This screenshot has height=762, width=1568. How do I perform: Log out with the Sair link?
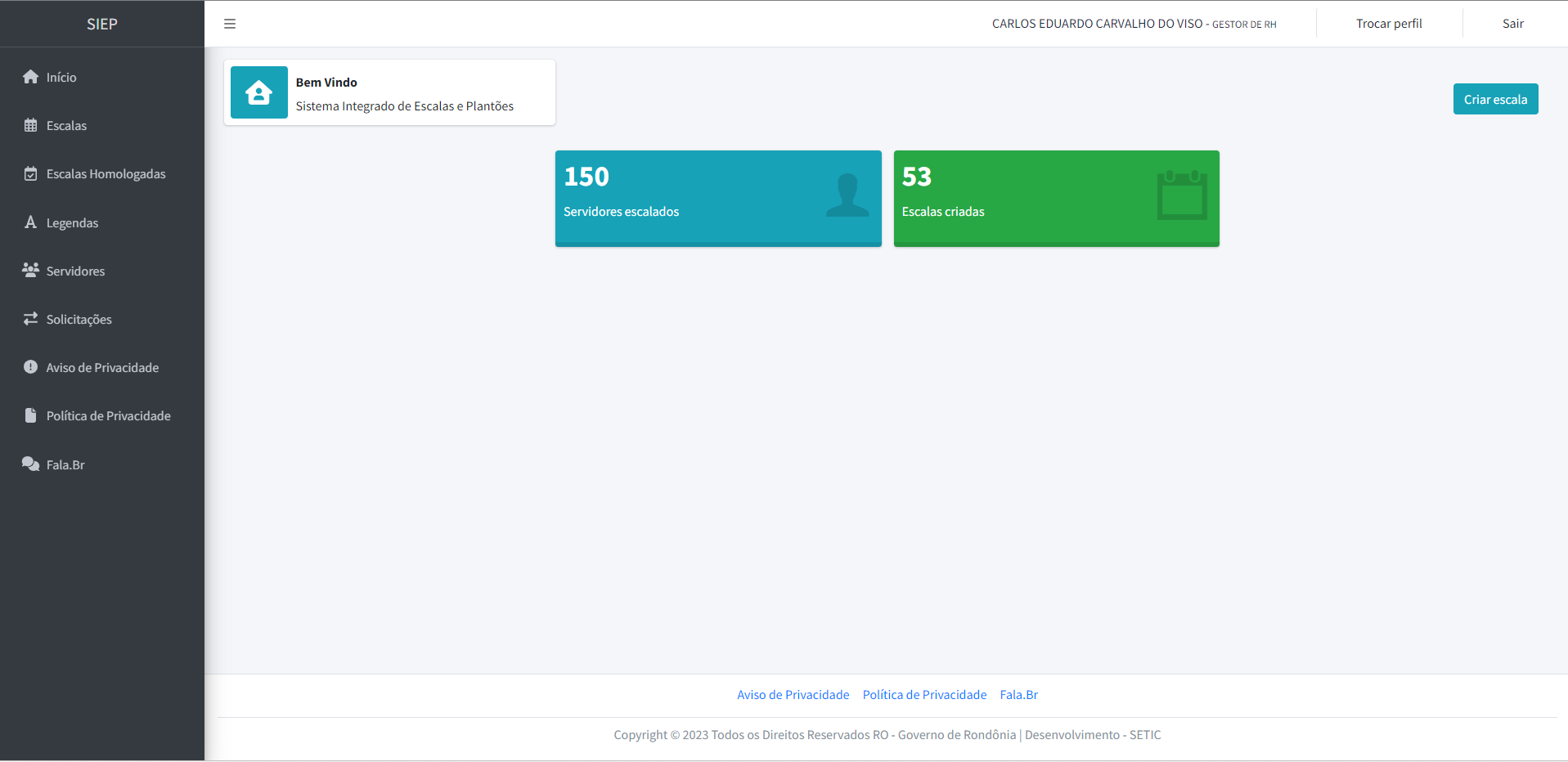click(1513, 24)
